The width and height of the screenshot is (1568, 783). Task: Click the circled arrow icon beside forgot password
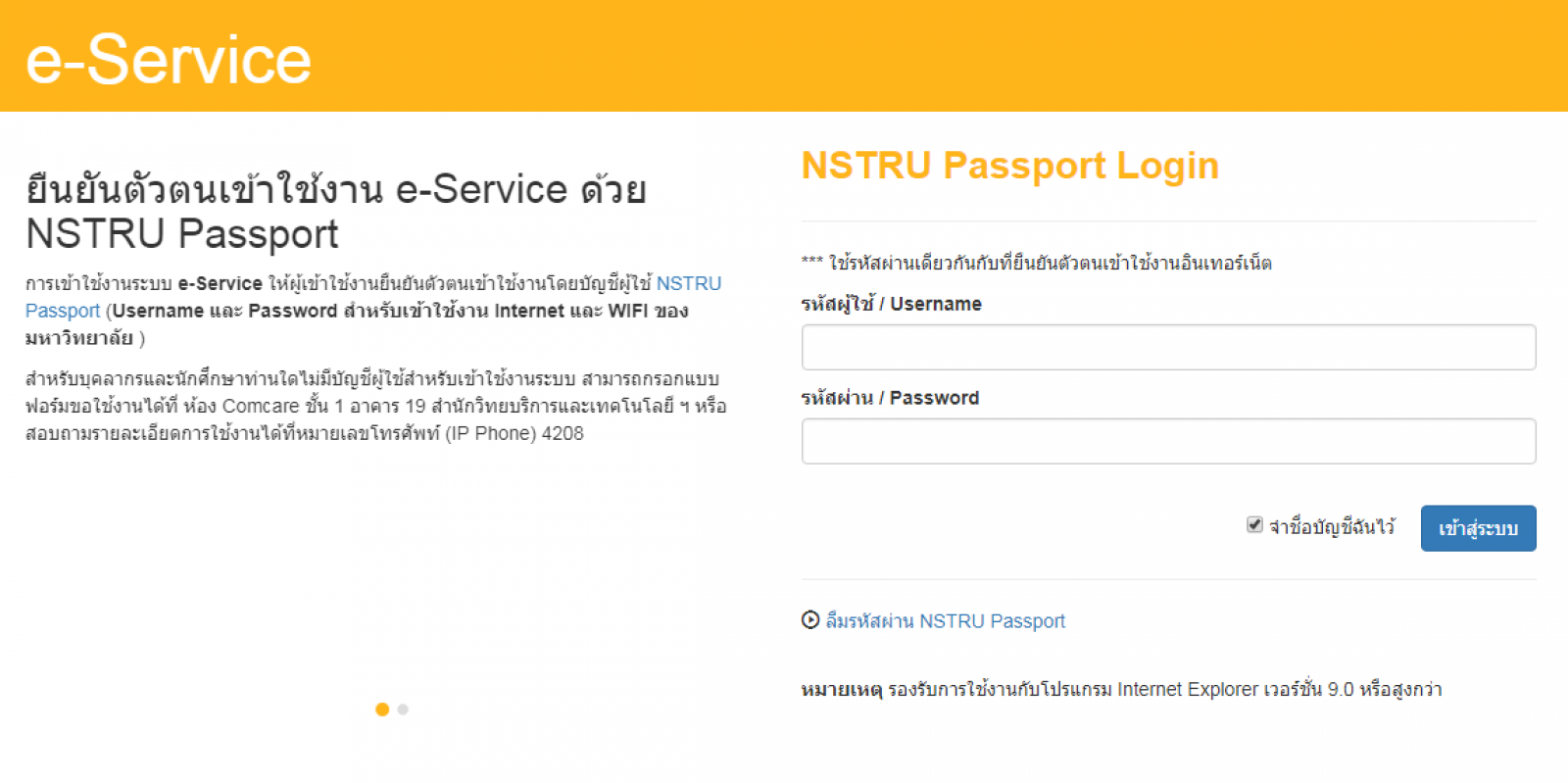point(810,620)
